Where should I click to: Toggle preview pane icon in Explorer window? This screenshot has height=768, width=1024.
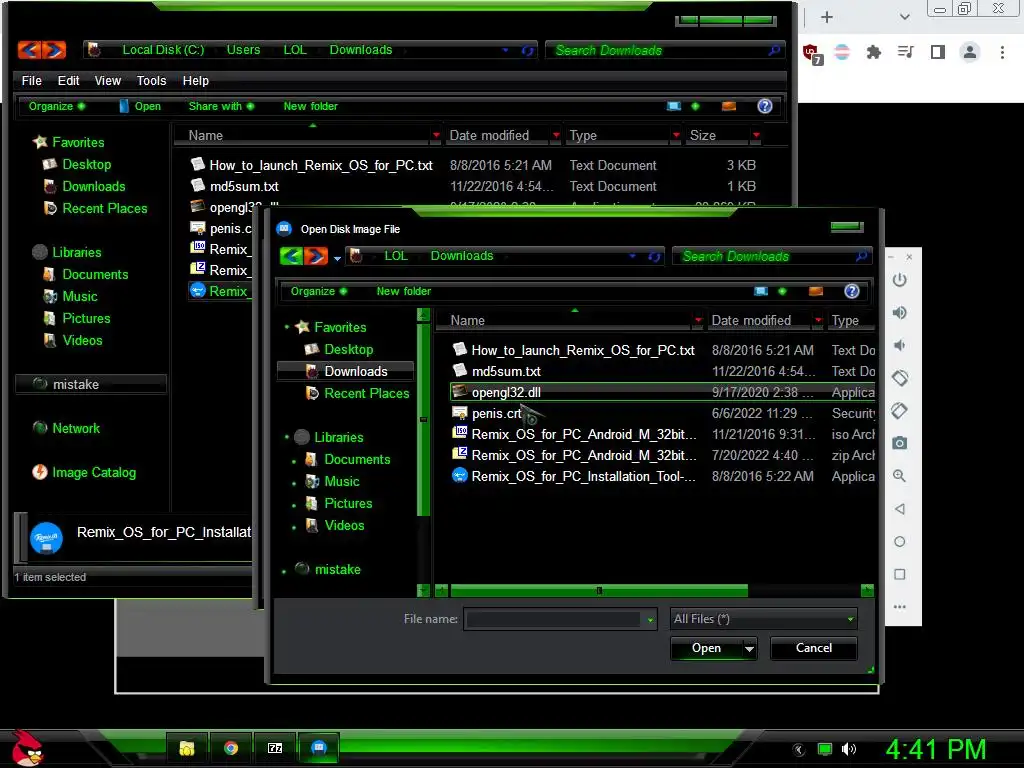[729, 106]
